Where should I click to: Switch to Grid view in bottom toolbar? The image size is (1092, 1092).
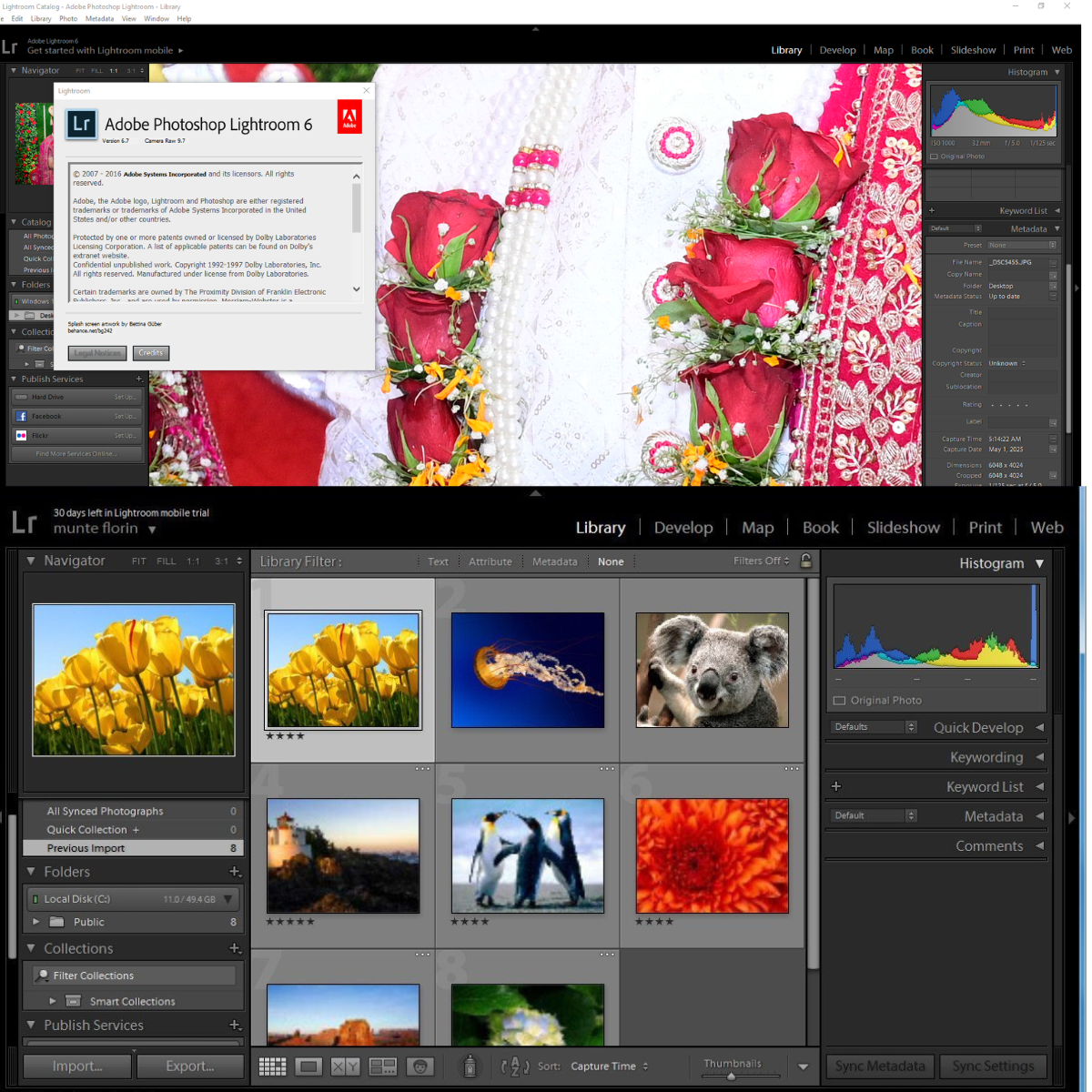[x=272, y=1067]
